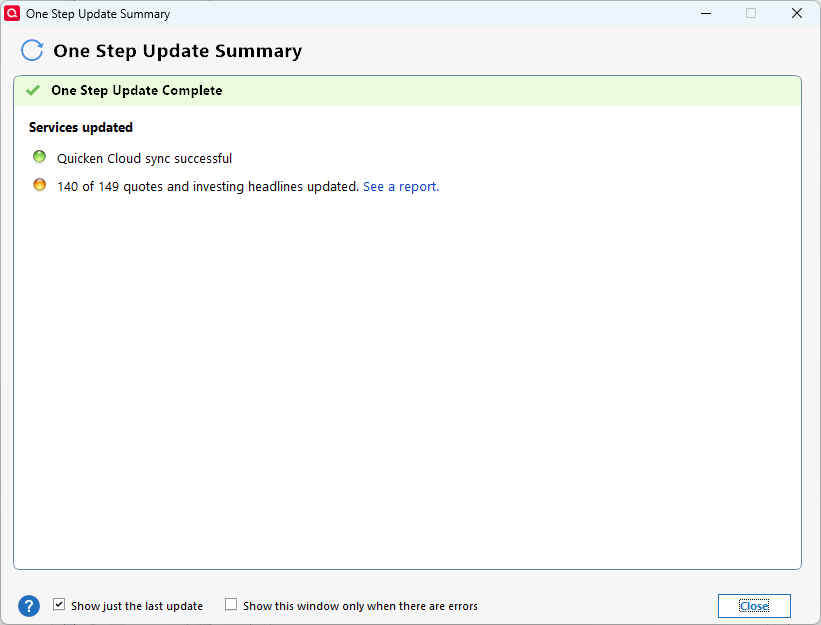
Task: Close the window with the X button
Action: (x=796, y=13)
